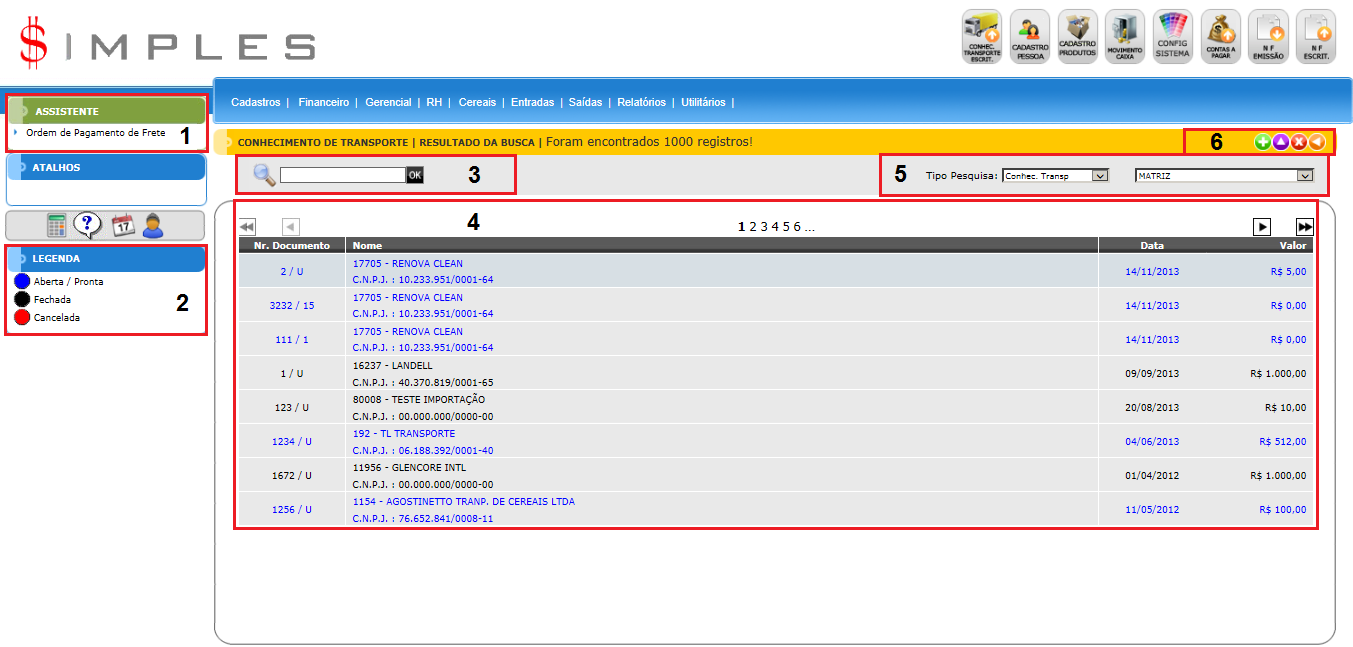The image size is (1353, 647).
Task: Open the Financeiro menu
Action: 323,102
